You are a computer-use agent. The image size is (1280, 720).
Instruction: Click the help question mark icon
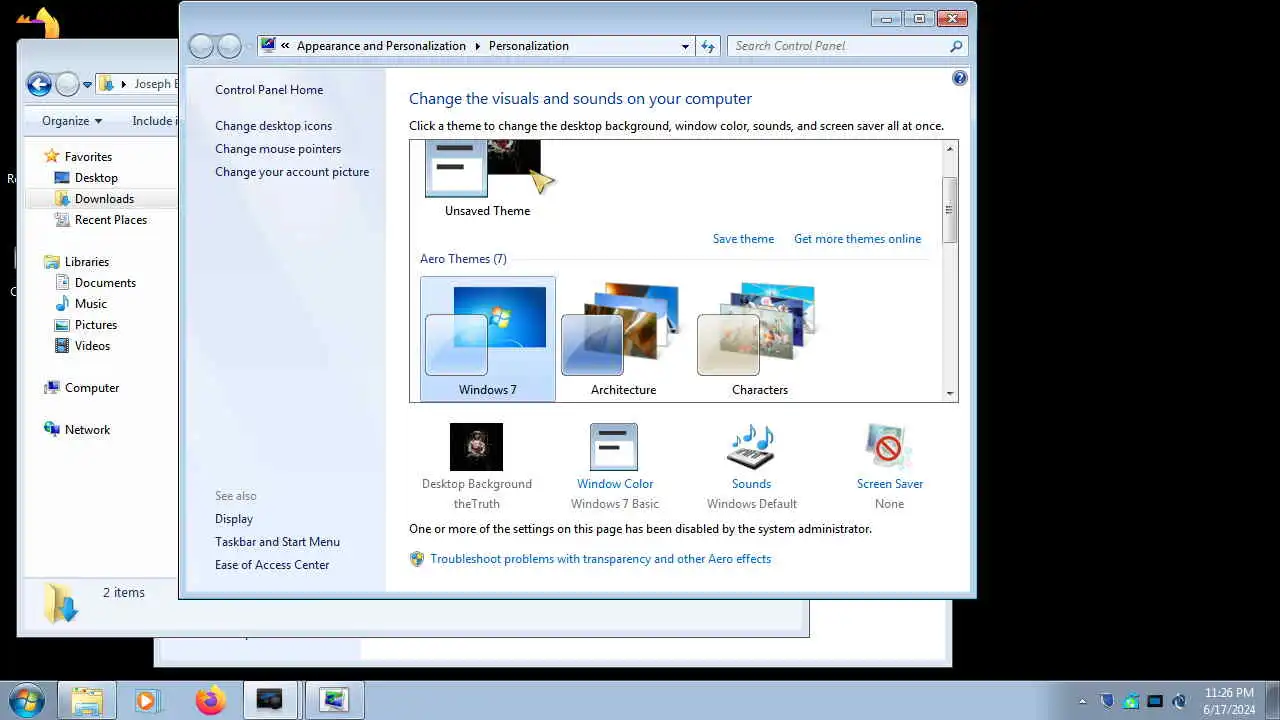pyautogui.click(x=960, y=78)
